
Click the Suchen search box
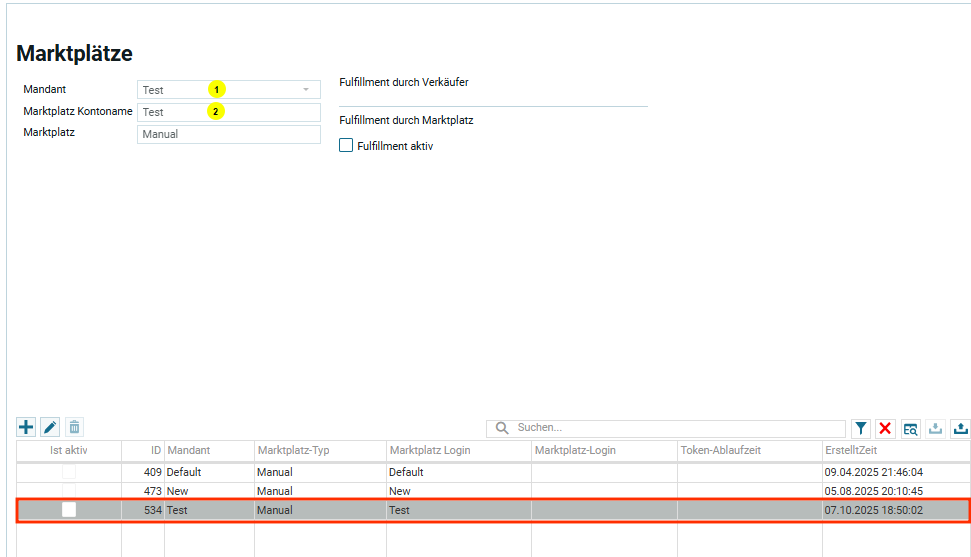point(676,428)
